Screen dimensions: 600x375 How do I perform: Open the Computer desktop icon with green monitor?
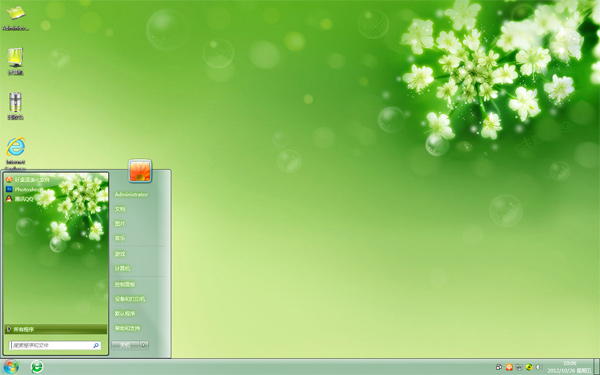click(x=15, y=61)
